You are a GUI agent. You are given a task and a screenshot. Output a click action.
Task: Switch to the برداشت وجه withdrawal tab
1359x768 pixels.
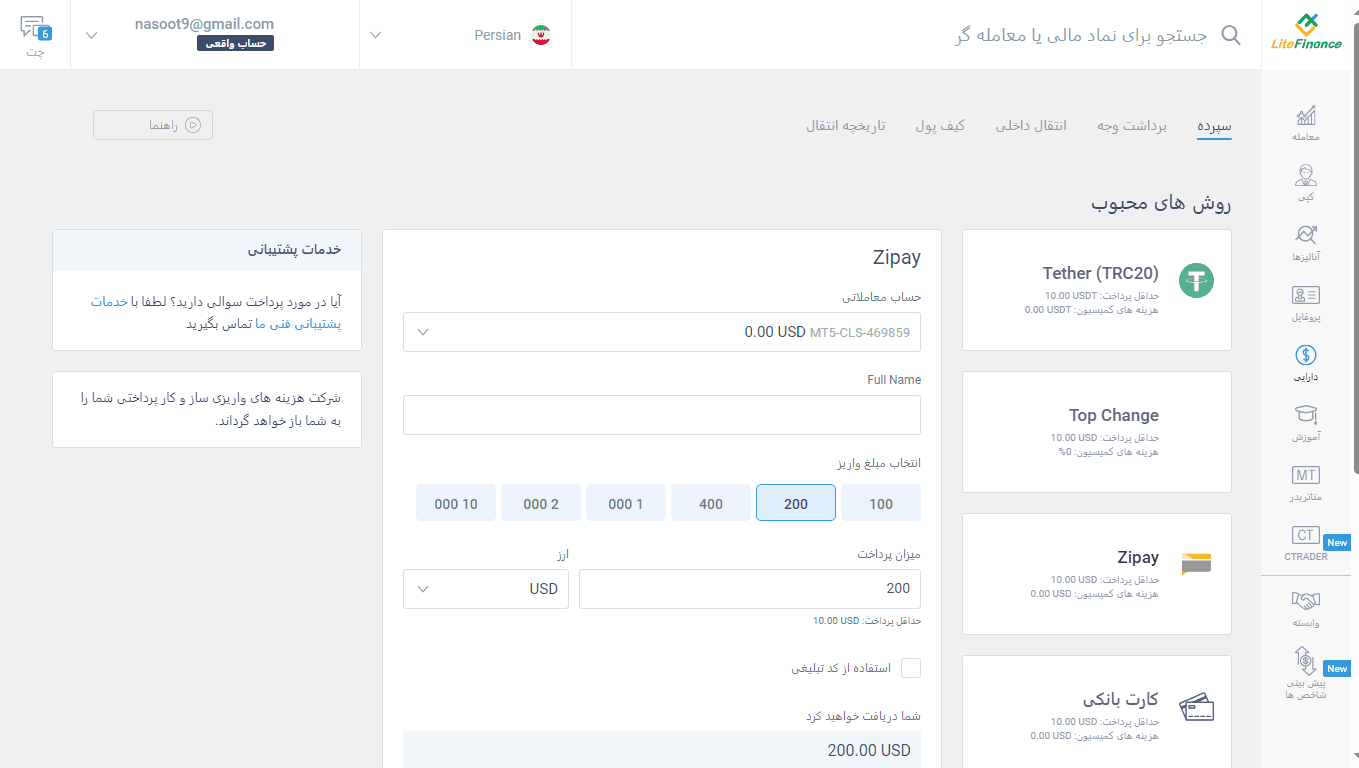coord(1132,126)
